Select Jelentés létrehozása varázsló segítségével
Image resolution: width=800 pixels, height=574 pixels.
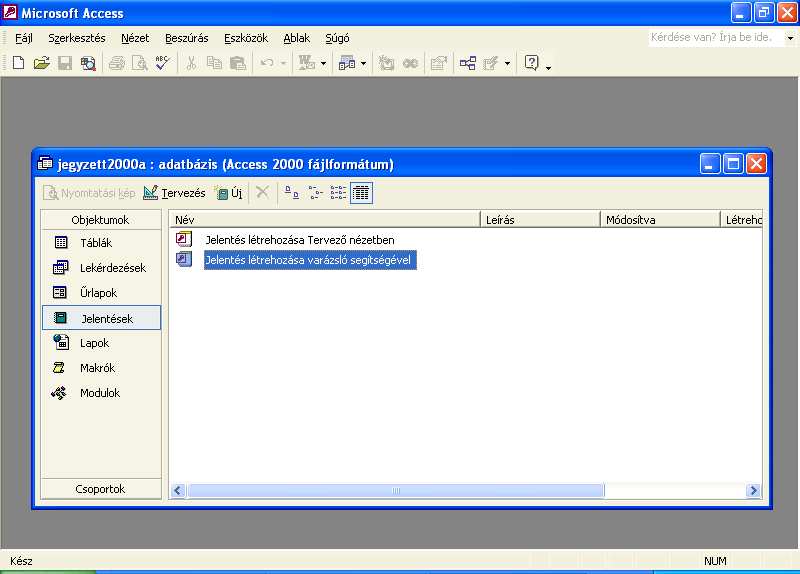(x=310, y=260)
